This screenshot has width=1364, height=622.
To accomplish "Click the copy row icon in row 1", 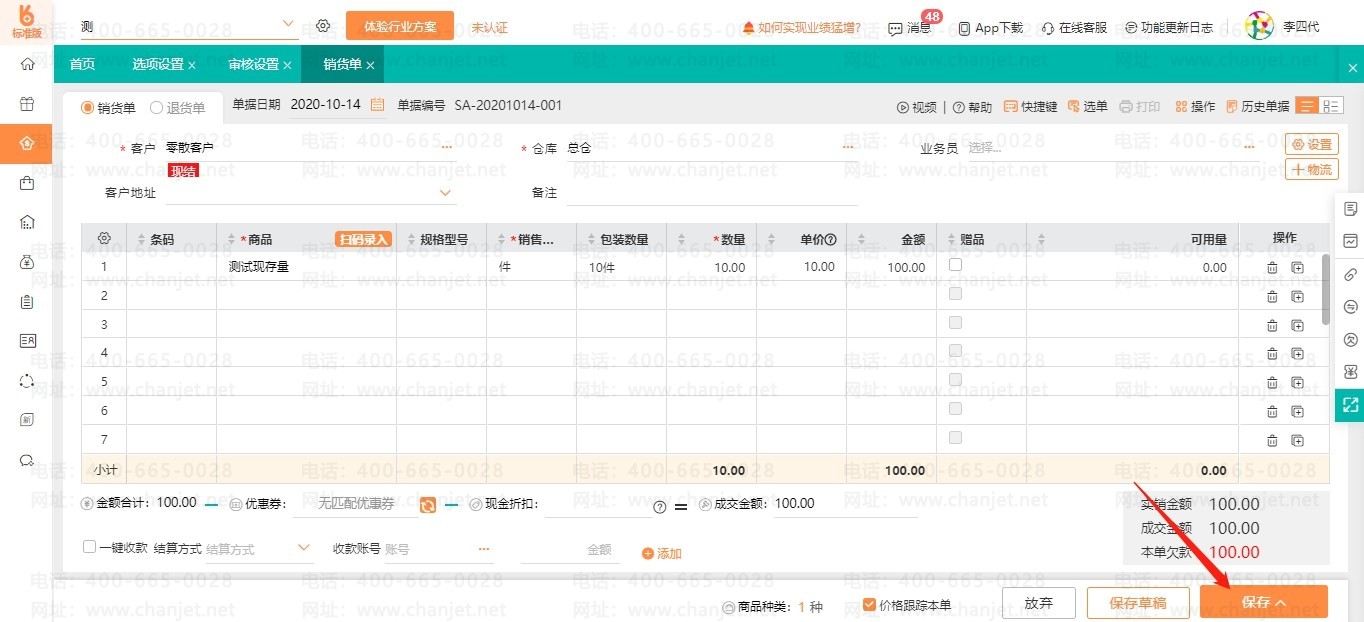I will [x=1297, y=268].
